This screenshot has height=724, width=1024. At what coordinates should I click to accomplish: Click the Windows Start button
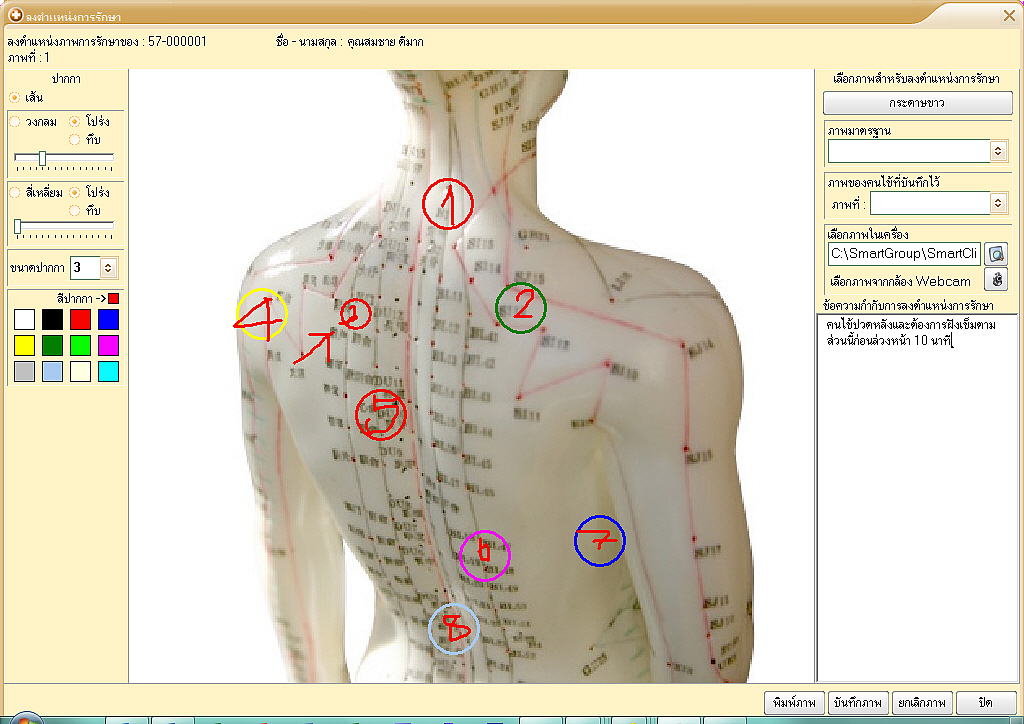coord(25,718)
